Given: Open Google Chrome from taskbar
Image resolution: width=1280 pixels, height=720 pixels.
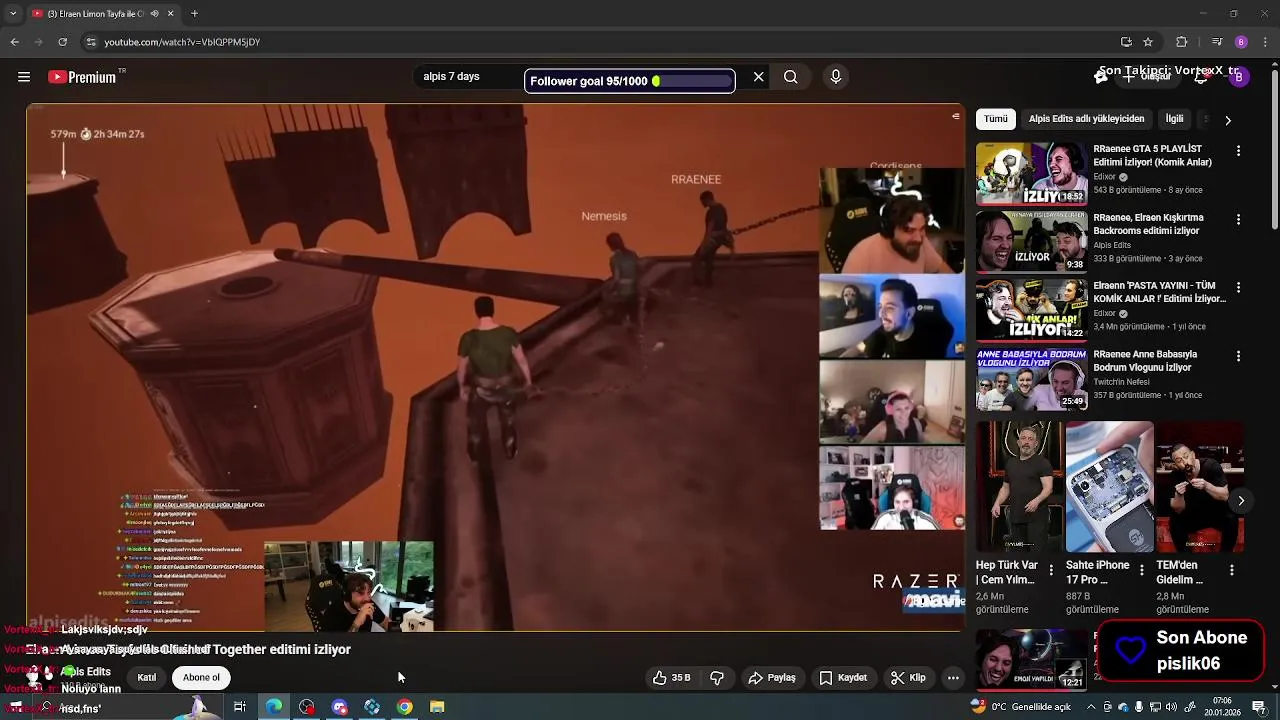Looking at the screenshot, I should (x=404, y=707).
